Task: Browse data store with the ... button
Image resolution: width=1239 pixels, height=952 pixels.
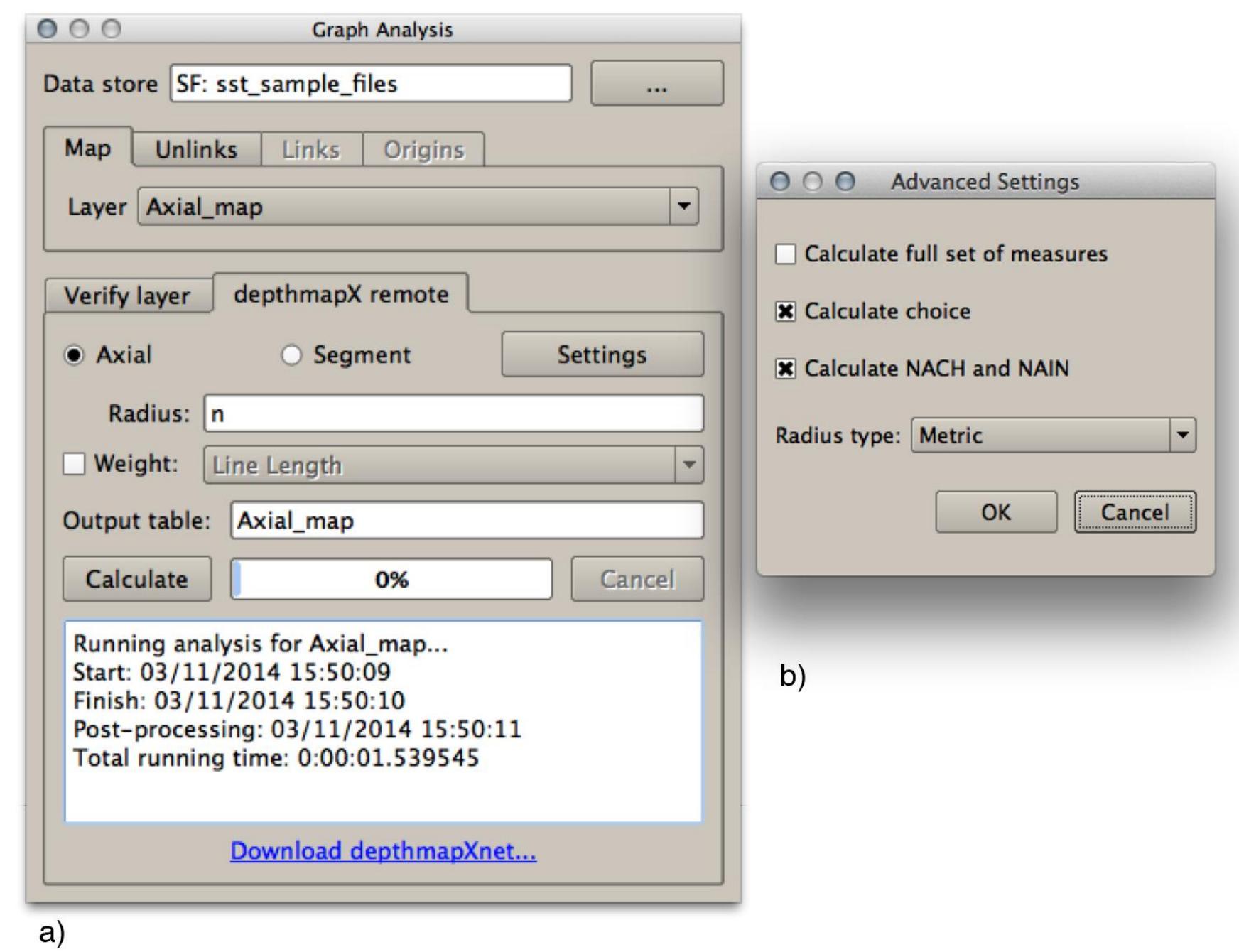Action: click(x=657, y=84)
